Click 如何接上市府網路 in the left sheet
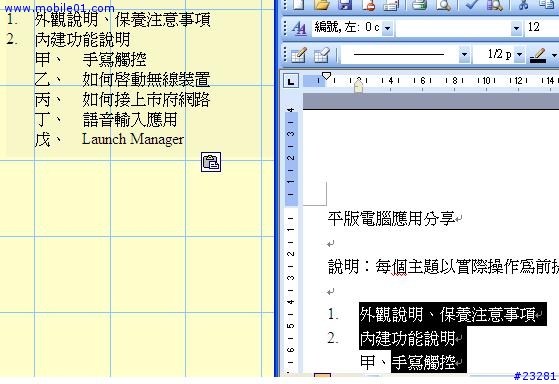This screenshot has width=559, height=384. [146, 99]
